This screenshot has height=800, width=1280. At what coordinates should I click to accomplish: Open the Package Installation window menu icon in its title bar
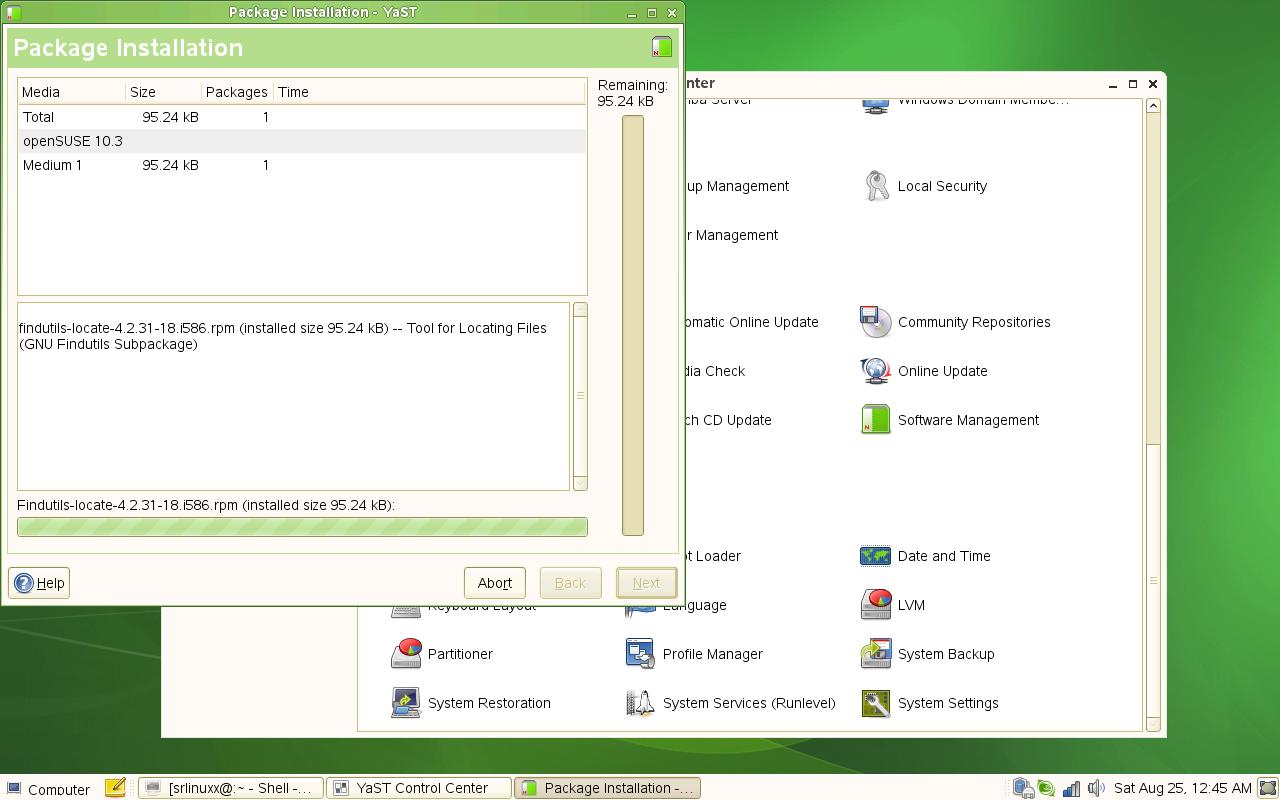pos(13,12)
